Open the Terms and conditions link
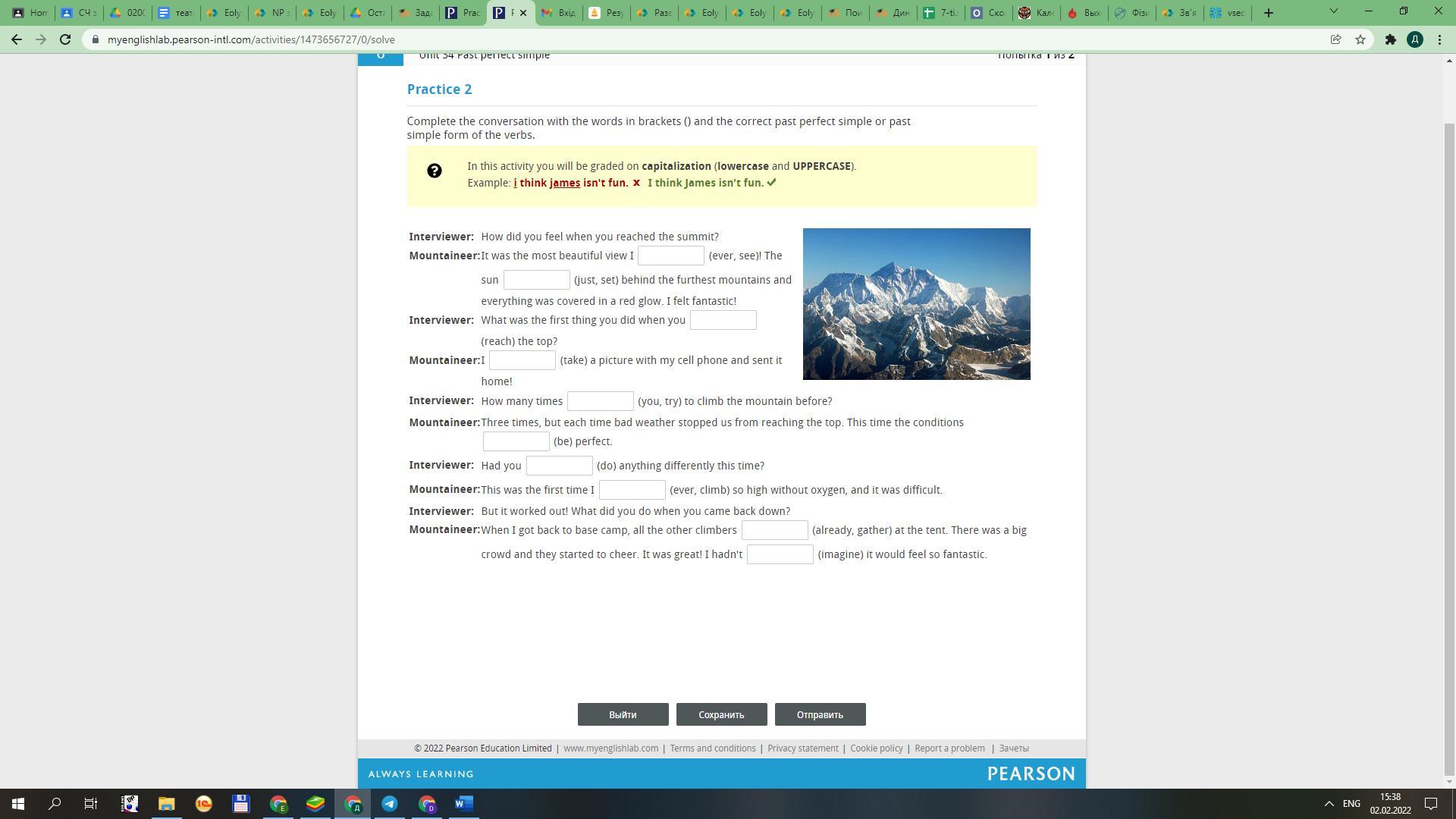Image resolution: width=1456 pixels, height=819 pixels. (x=713, y=748)
